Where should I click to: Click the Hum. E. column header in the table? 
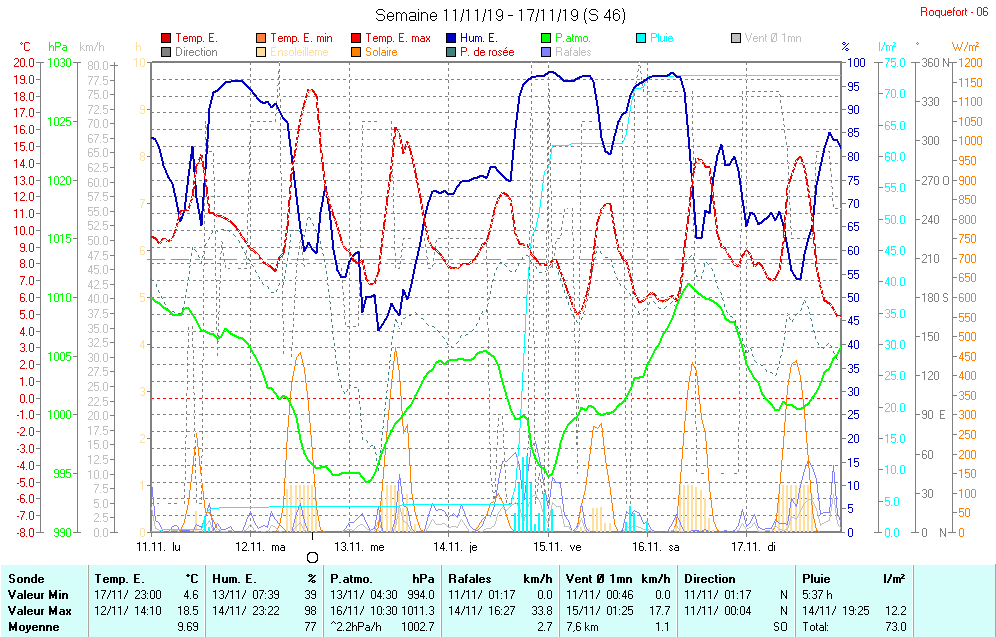234,579
